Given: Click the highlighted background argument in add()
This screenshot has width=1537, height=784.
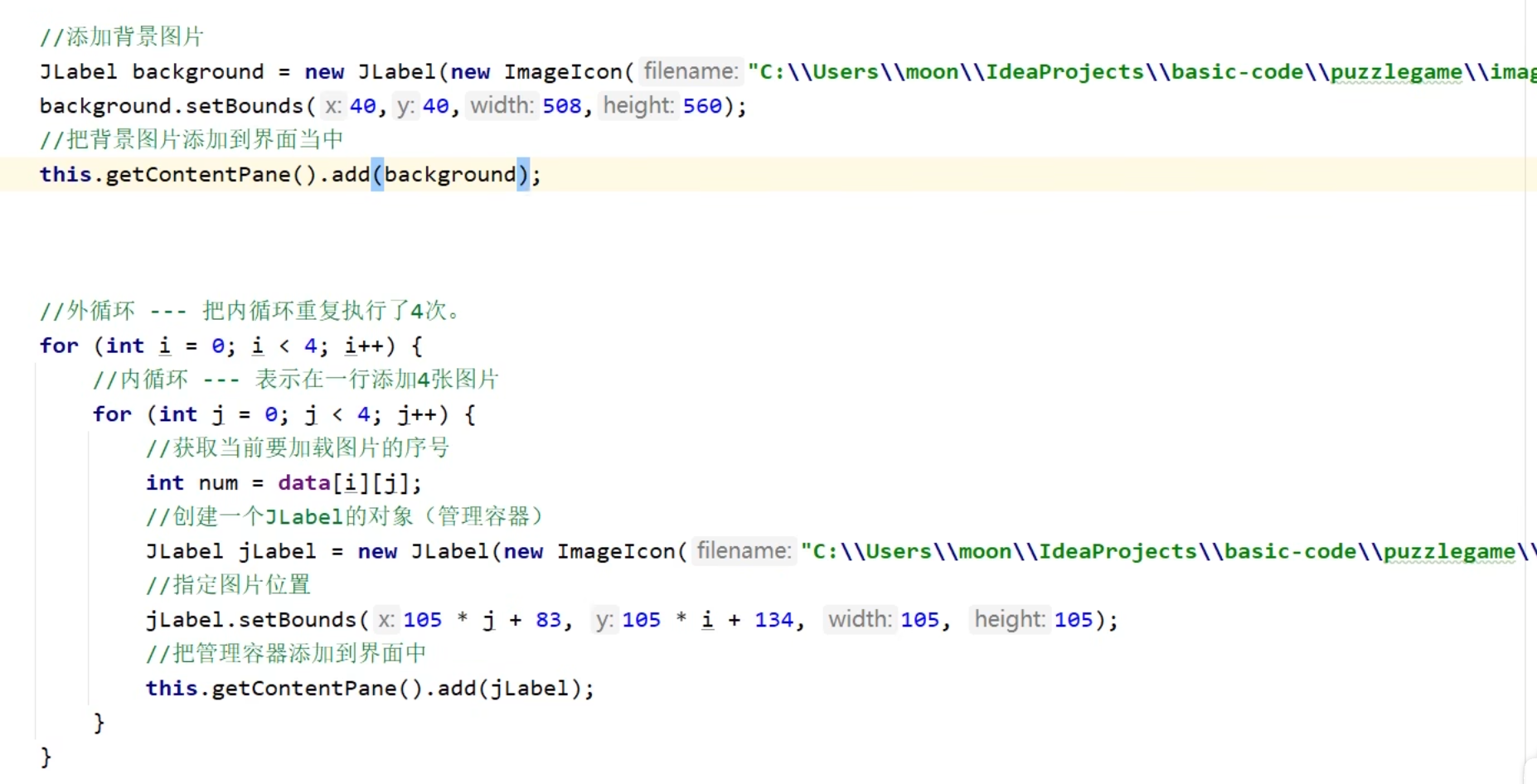Looking at the screenshot, I should [450, 175].
